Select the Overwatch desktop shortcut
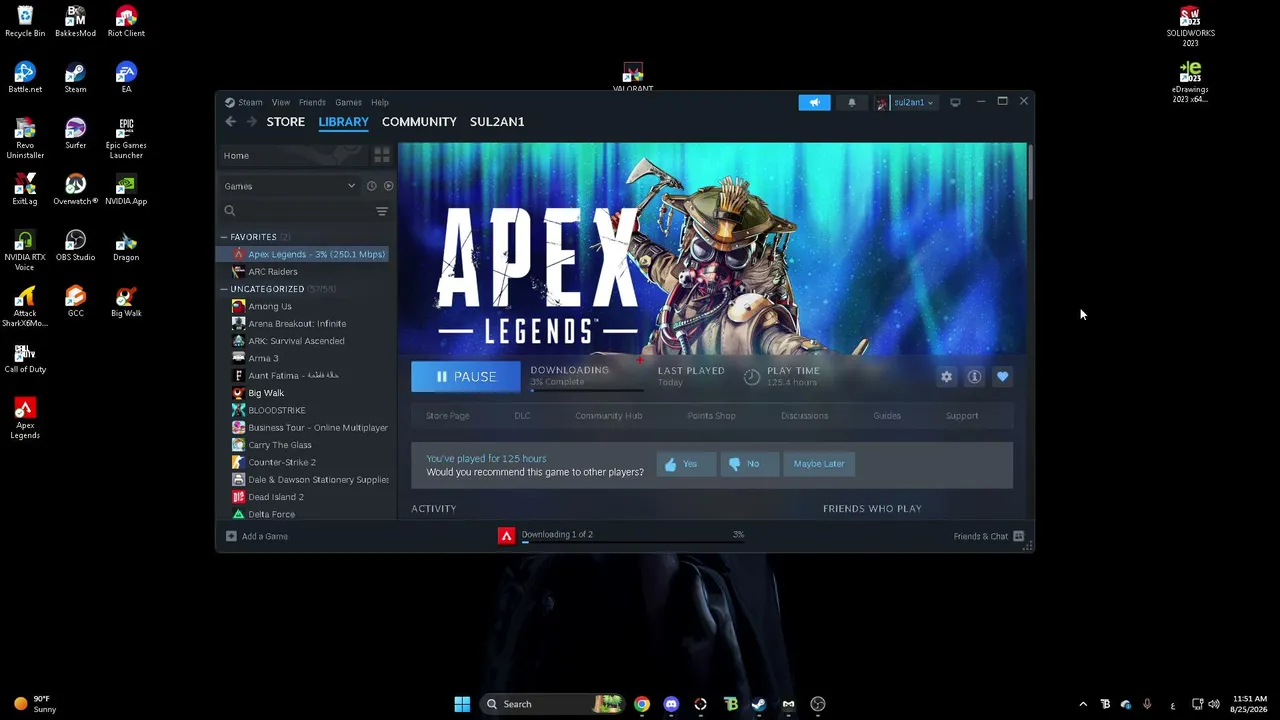1280x720 pixels. click(75, 190)
